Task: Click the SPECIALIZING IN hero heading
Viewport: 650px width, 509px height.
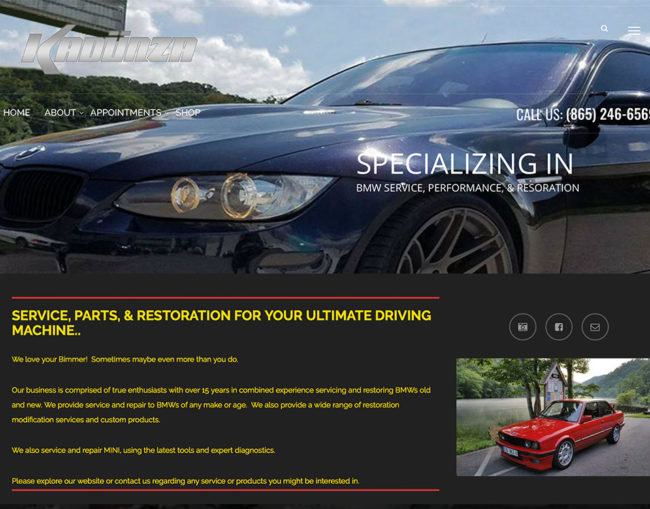Action: click(x=465, y=164)
